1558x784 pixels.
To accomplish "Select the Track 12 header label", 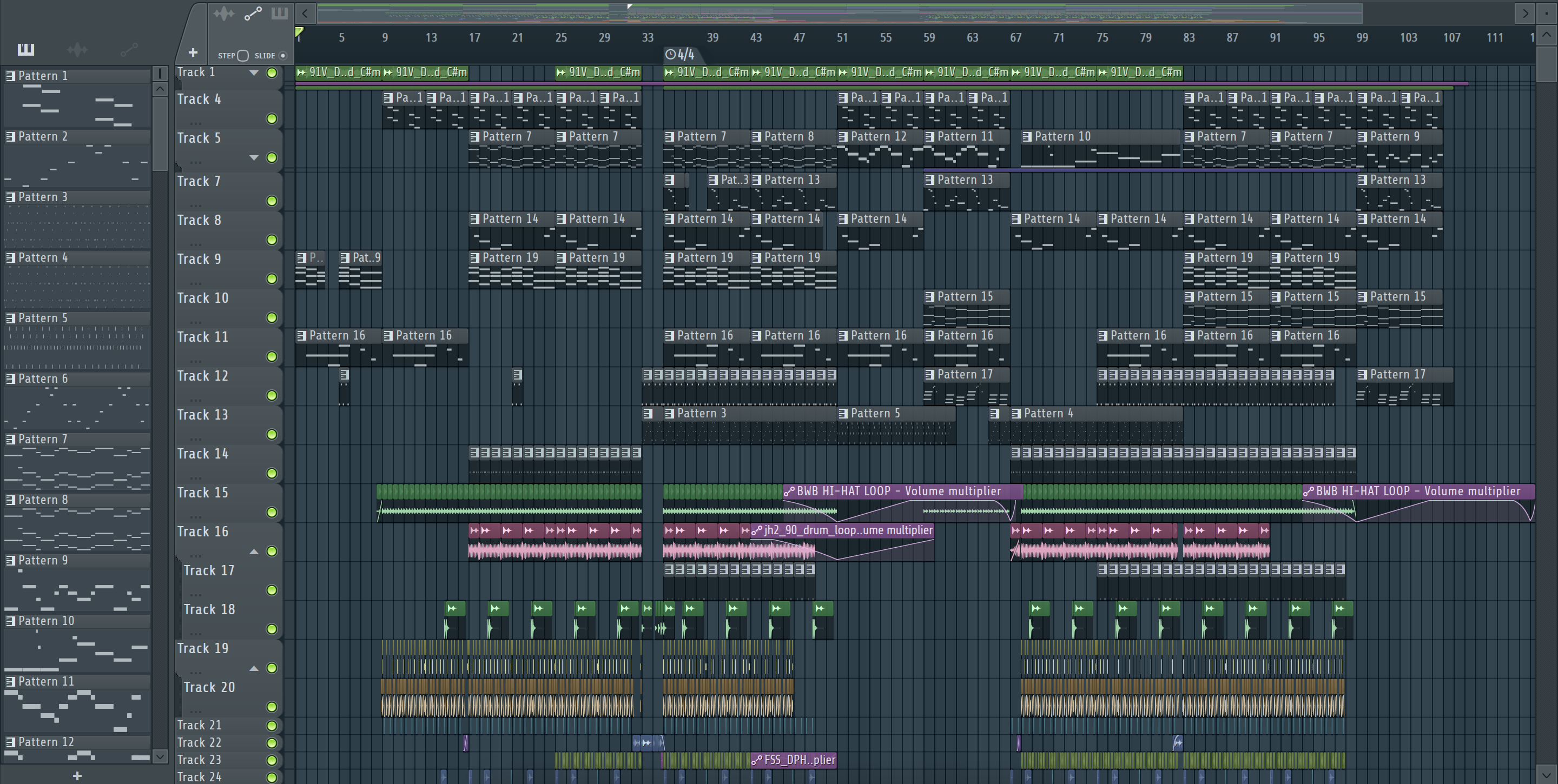I will (203, 376).
